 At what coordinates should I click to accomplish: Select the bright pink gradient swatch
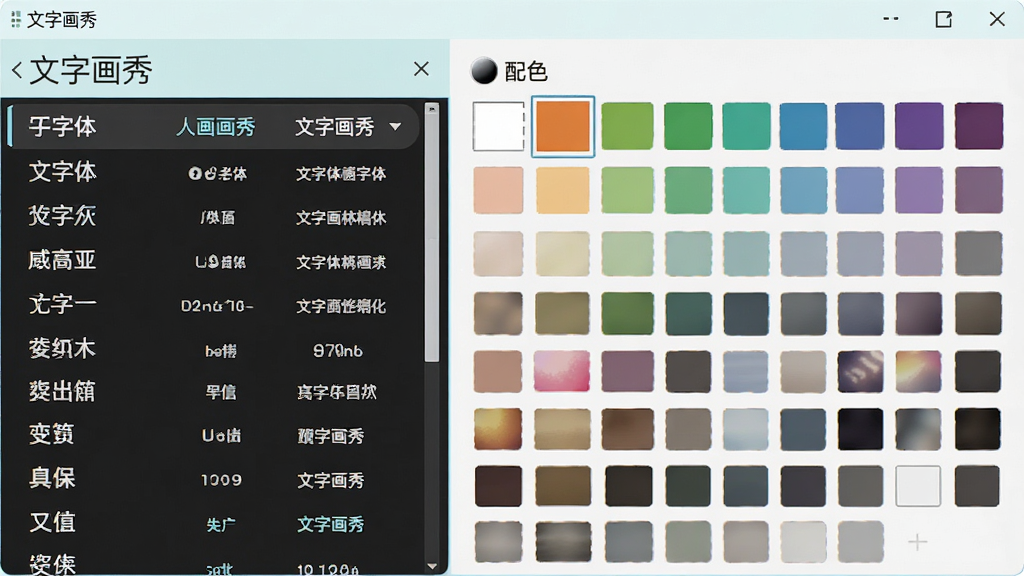[562, 371]
